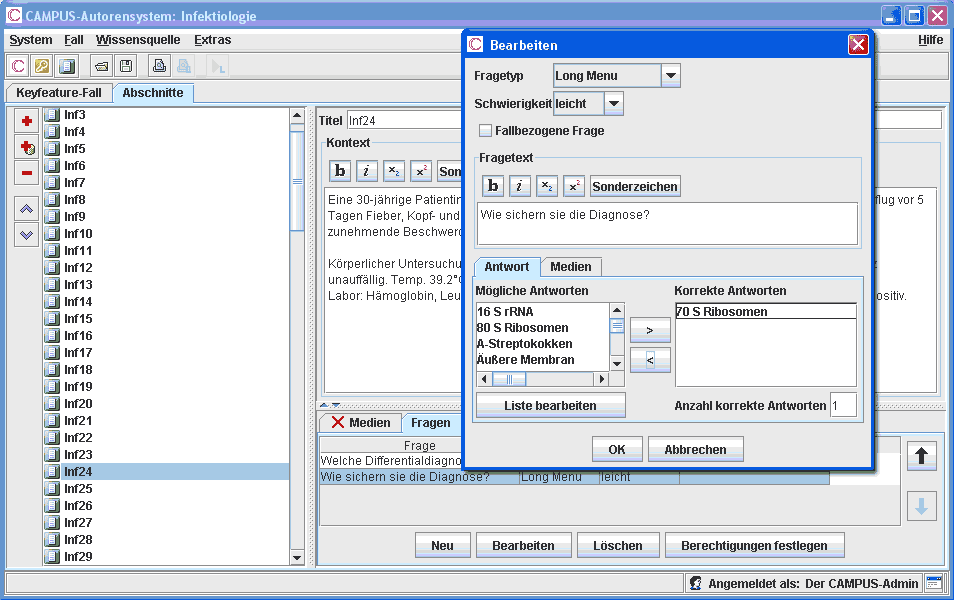Apply superscript in Fragetext toolbar
Image resolution: width=954 pixels, height=600 pixels.
click(574, 186)
